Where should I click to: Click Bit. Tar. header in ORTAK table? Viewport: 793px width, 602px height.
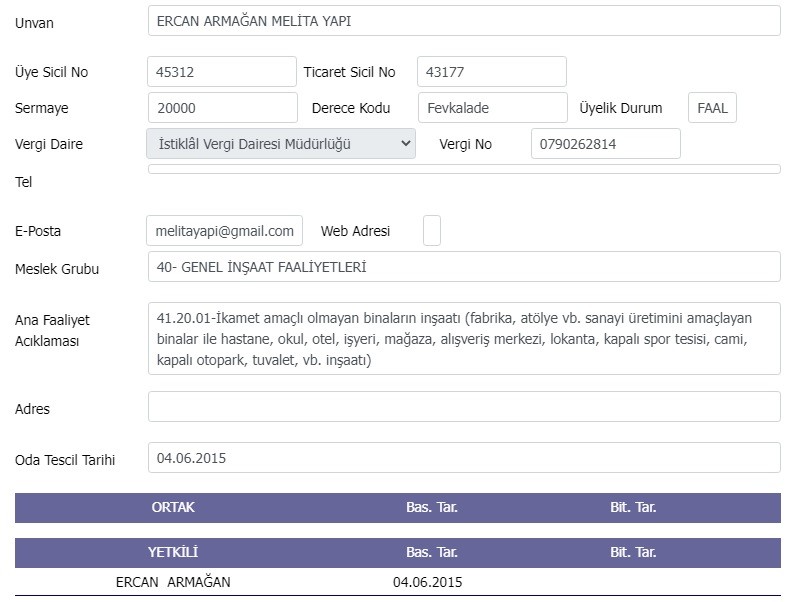click(x=633, y=507)
